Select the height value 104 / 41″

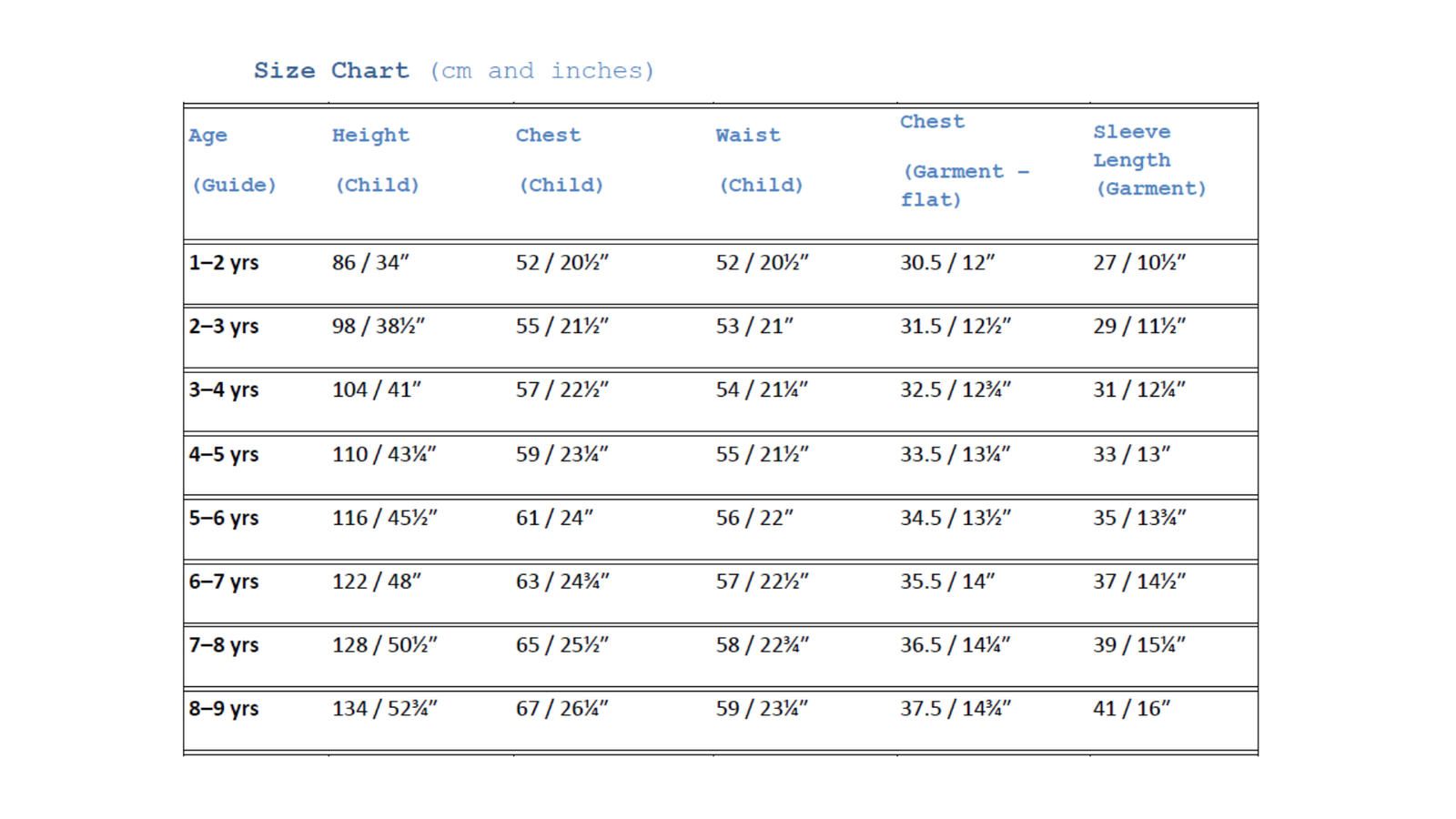(376, 390)
